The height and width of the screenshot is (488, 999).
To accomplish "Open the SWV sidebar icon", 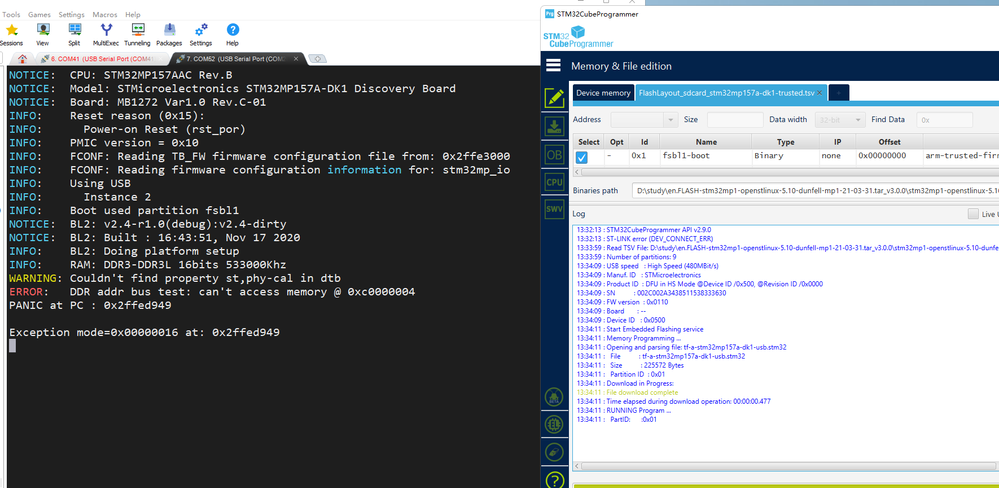I will pos(554,210).
